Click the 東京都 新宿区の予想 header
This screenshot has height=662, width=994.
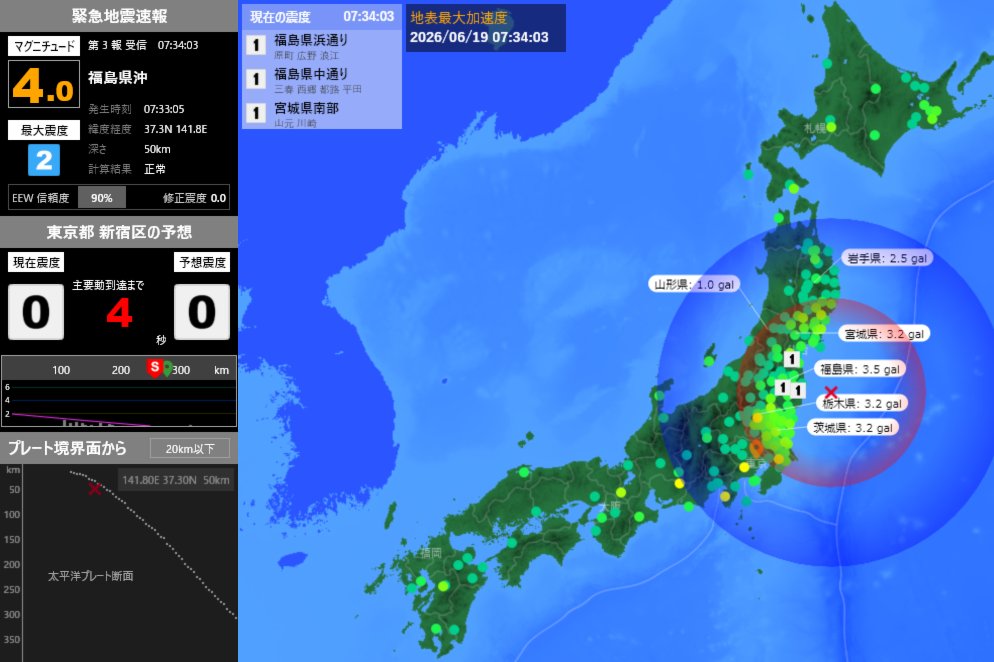[119, 232]
